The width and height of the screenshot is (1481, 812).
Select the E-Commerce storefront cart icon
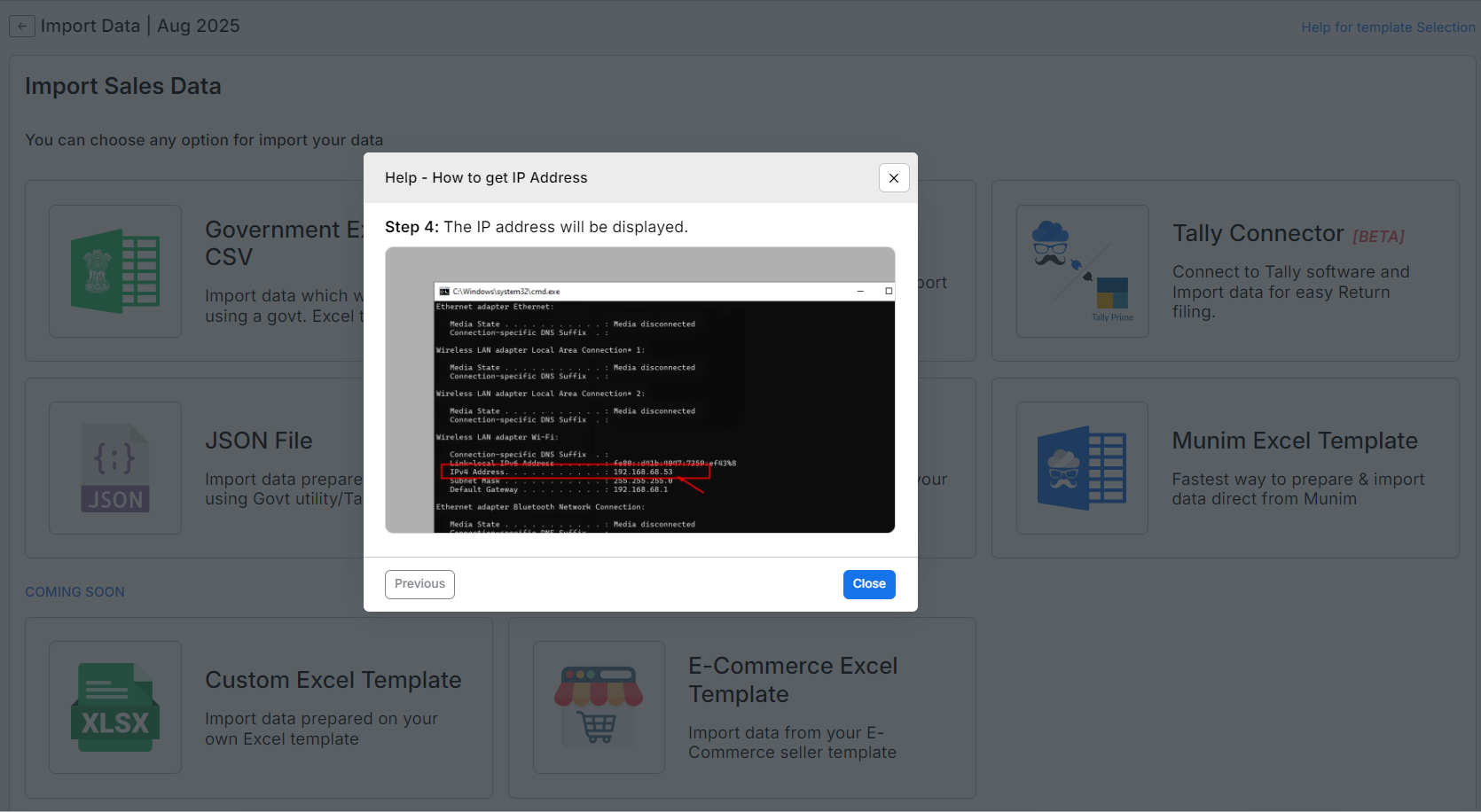pyautogui.click(x=599, y=707)
